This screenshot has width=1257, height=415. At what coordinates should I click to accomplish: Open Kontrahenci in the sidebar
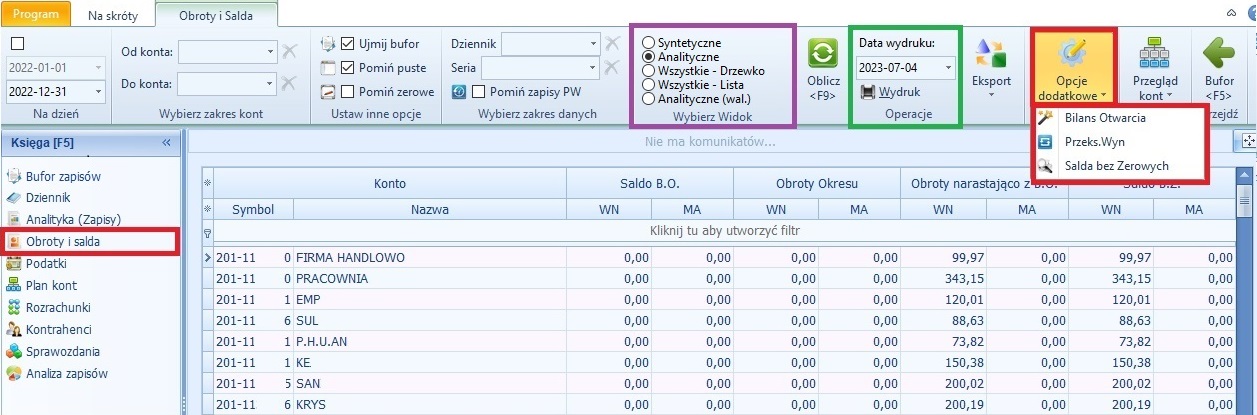(58, 330)
